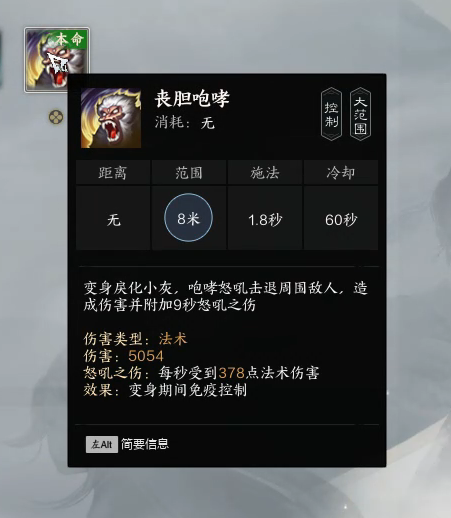Click the 消耗: 无 cost line

tap(184, 123)
